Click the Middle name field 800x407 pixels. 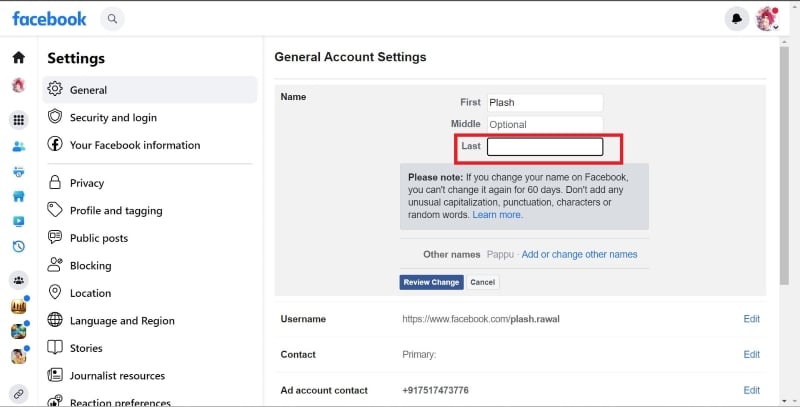click(545, 124)
